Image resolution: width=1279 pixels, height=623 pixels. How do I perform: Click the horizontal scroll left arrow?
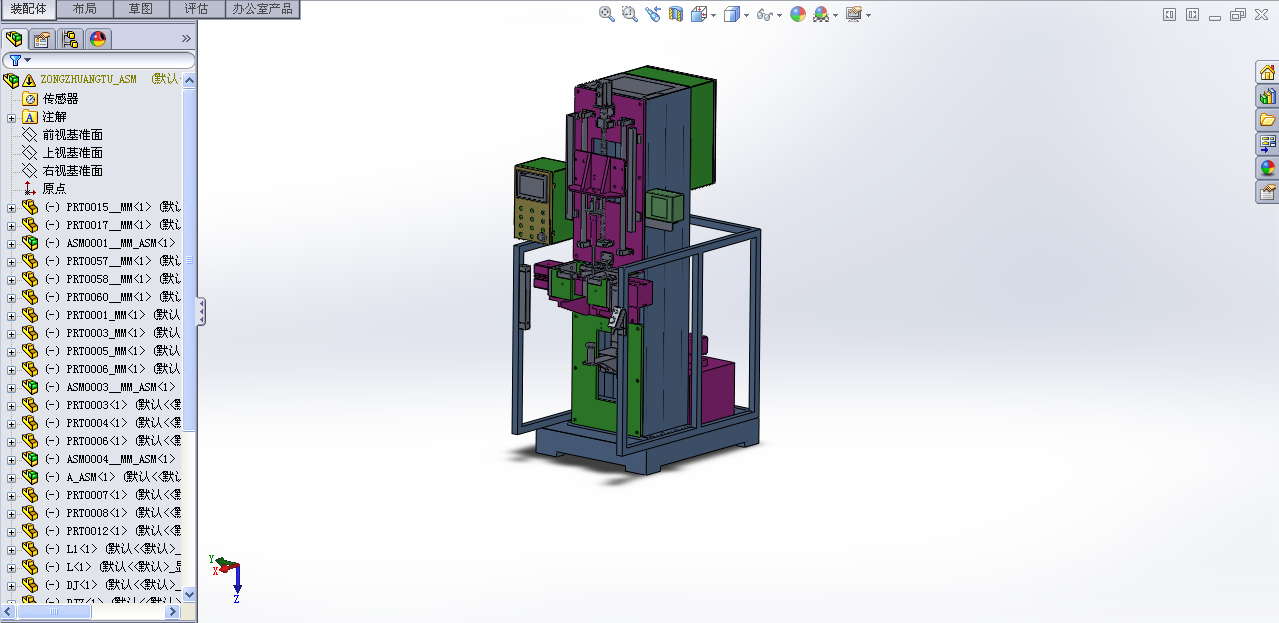click(x=8, y=611)
